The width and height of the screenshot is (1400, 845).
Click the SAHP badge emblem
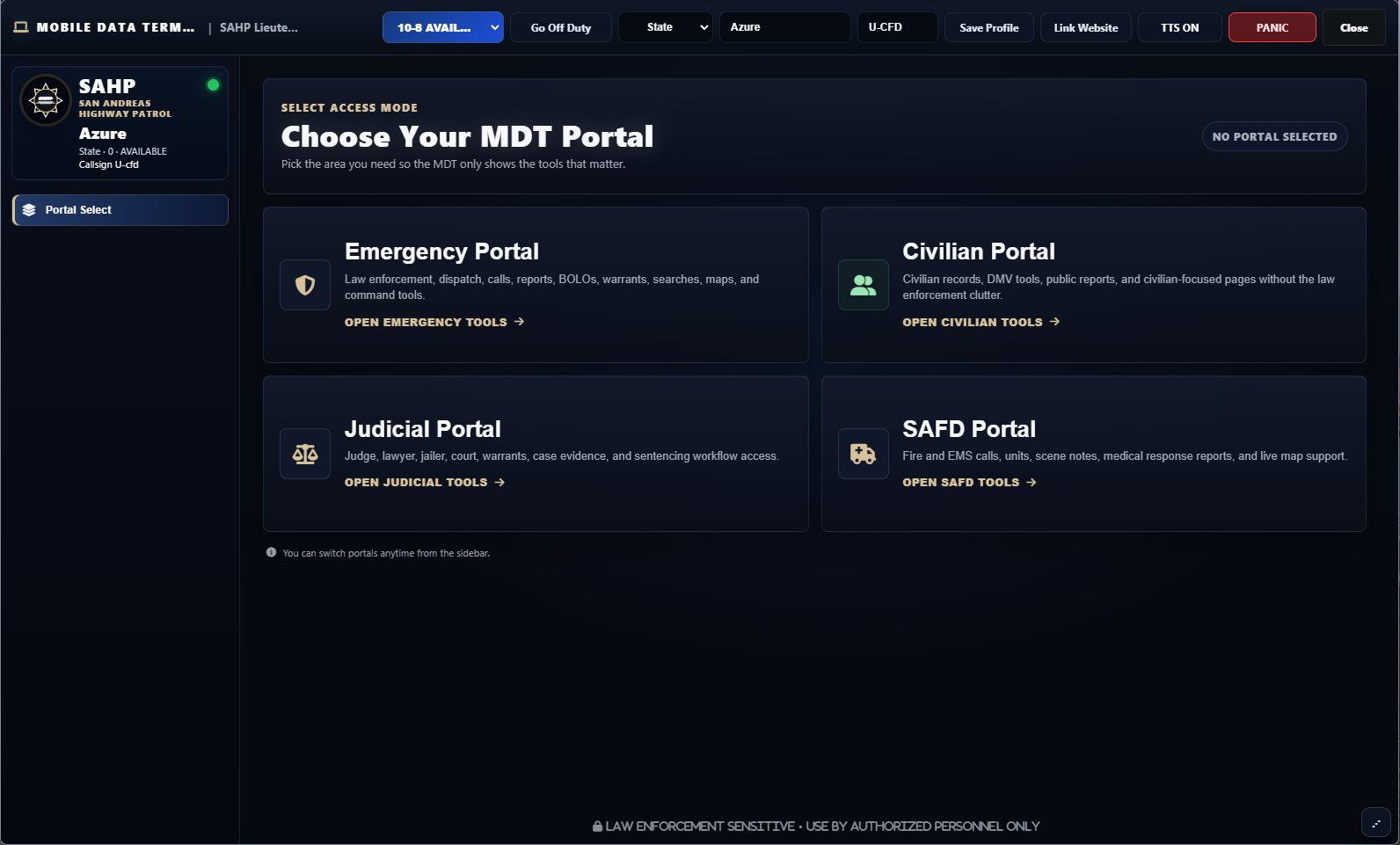(46, 100)
